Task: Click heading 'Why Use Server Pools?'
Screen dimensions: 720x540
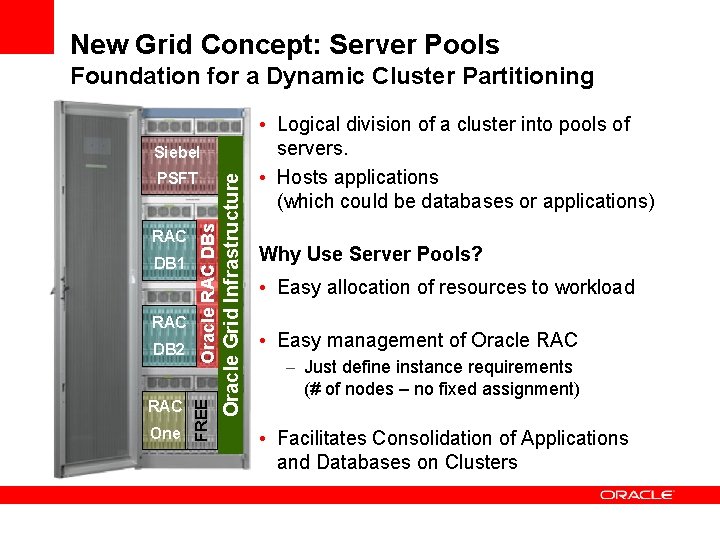Action: pos(371,254)
